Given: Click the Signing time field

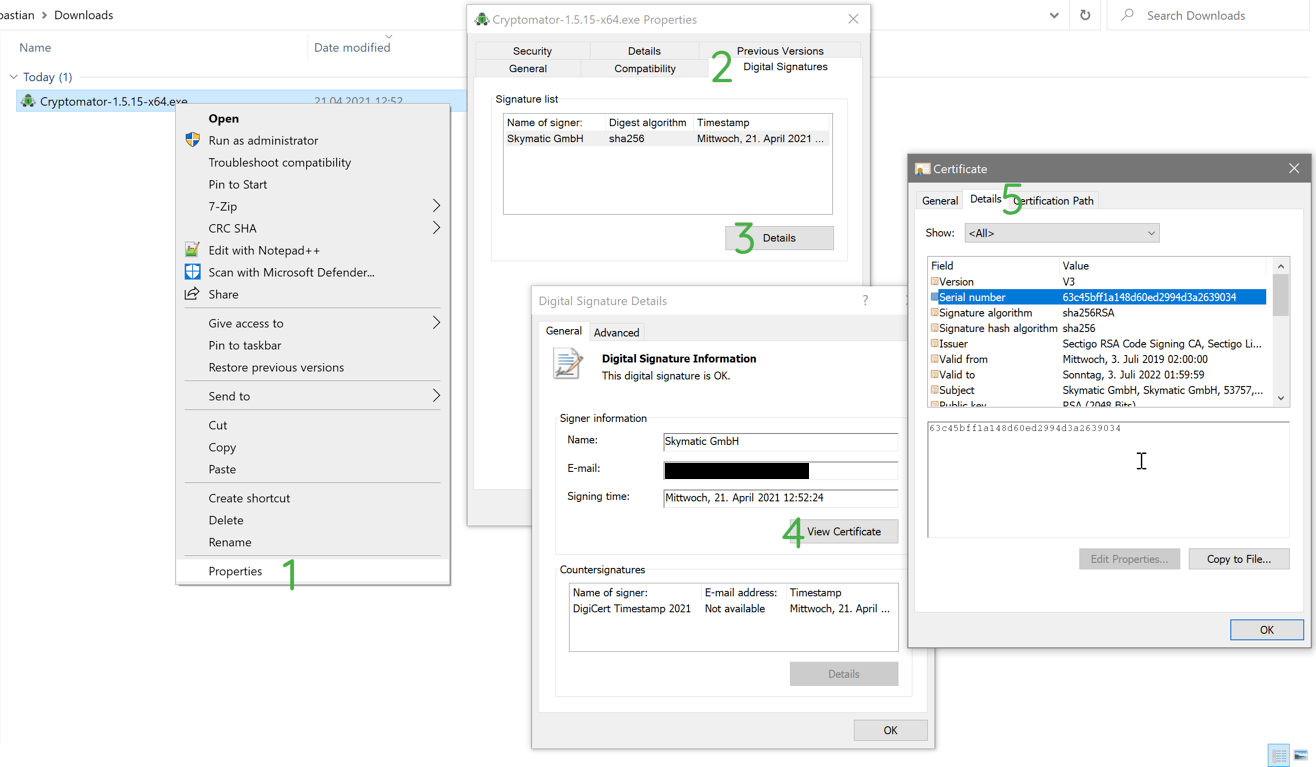Looking at the screenshot, I should point(781,497).
